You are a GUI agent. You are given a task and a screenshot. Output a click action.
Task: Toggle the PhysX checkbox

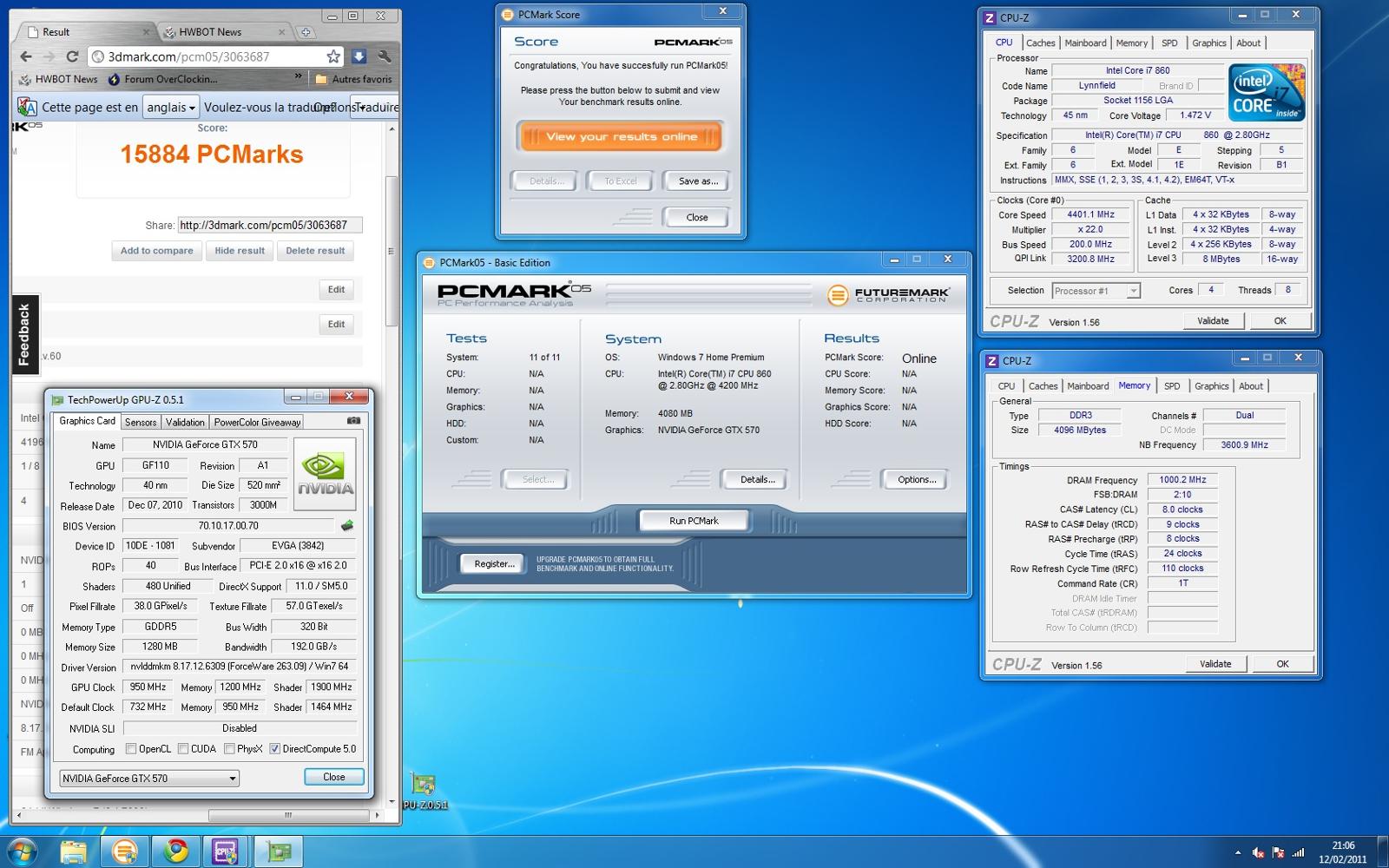coord(229,748)
